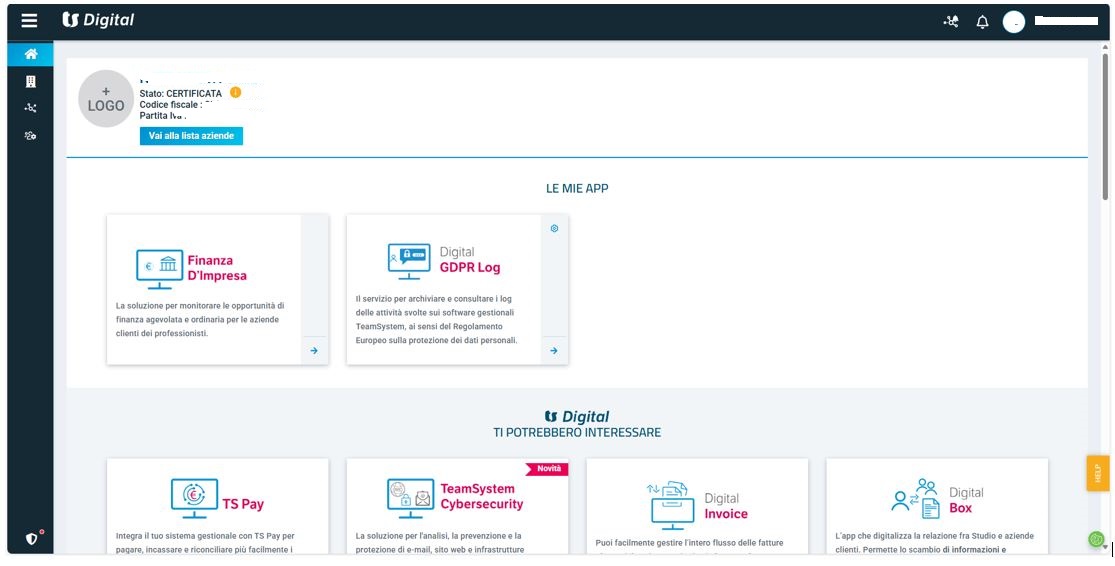Click the Home icon in sidebar
Screen dimensions: 1115x566
click(x=30, y=54)
